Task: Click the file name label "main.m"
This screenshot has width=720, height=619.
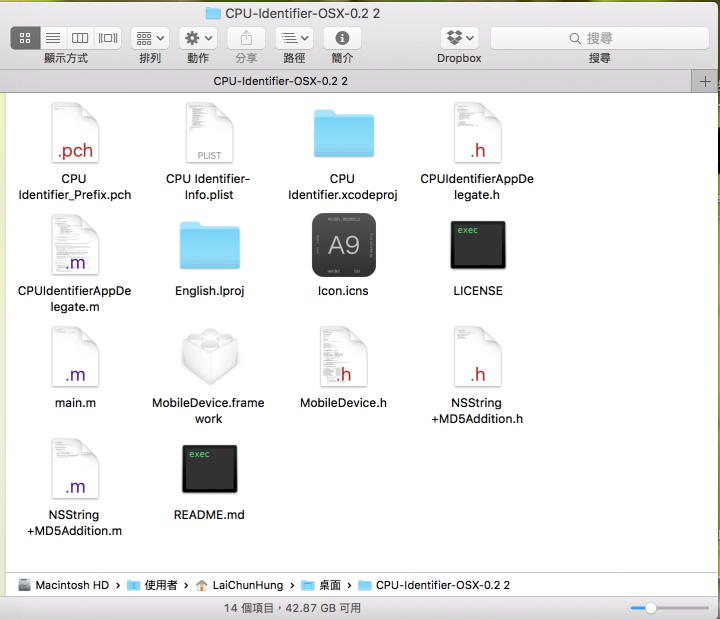Action: coord(75,403)
